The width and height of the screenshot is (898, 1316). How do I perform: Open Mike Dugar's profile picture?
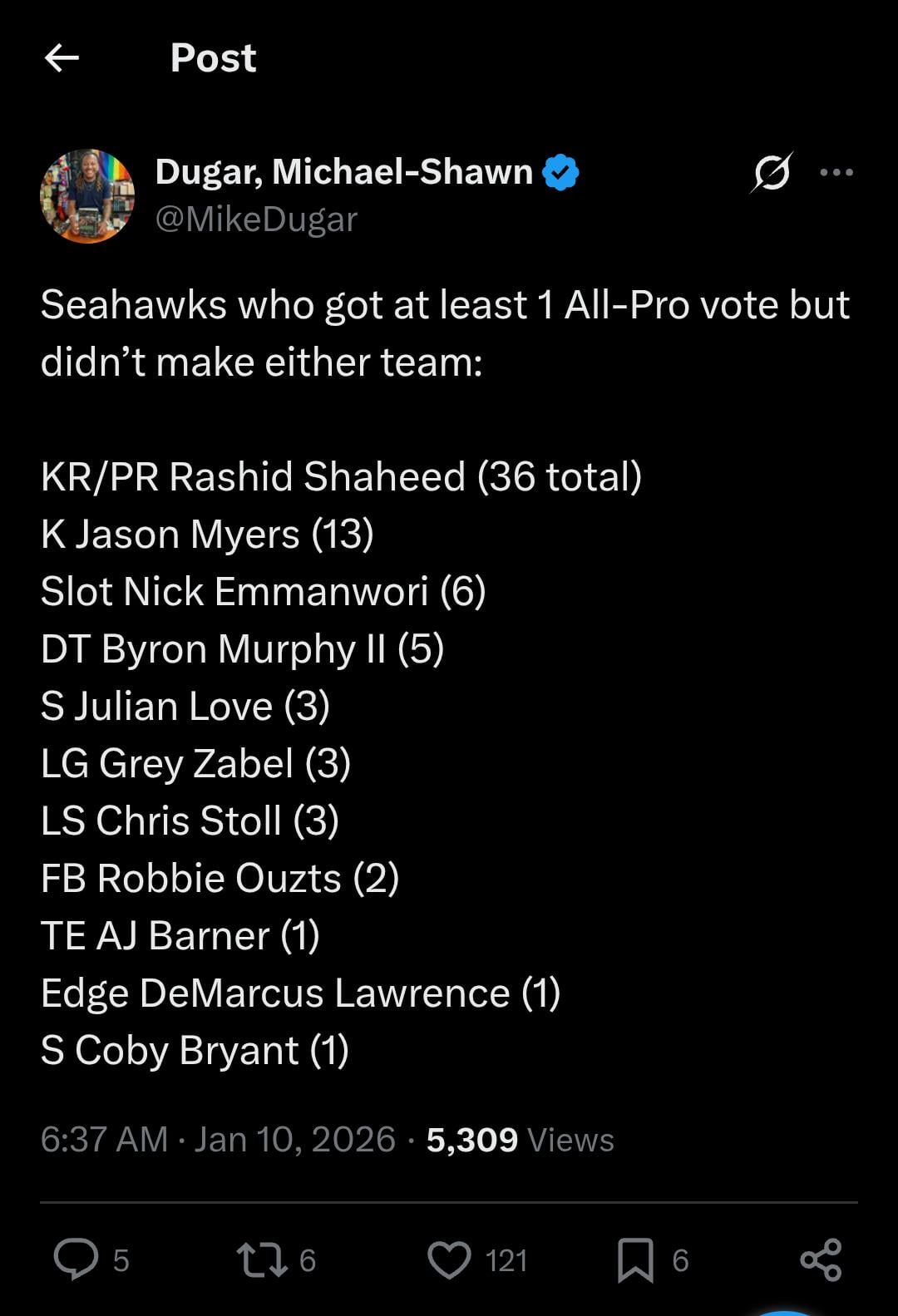click(87, 196)
